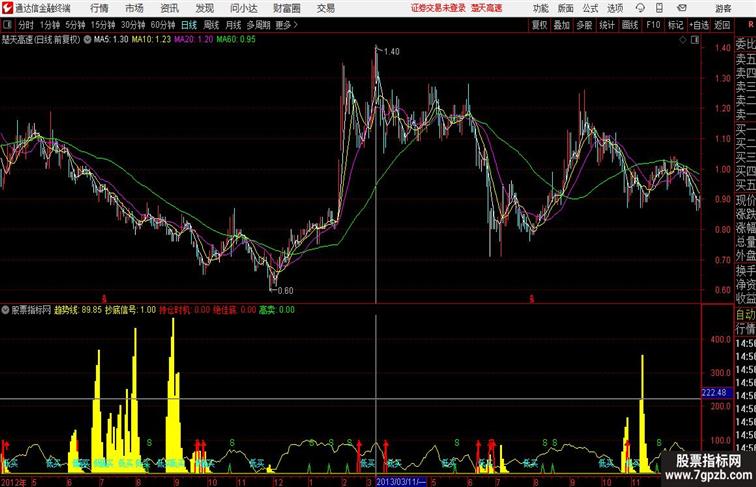The image size is (756, 487).
Task: Open the 资讯 menu
Action: coord(169,8)
